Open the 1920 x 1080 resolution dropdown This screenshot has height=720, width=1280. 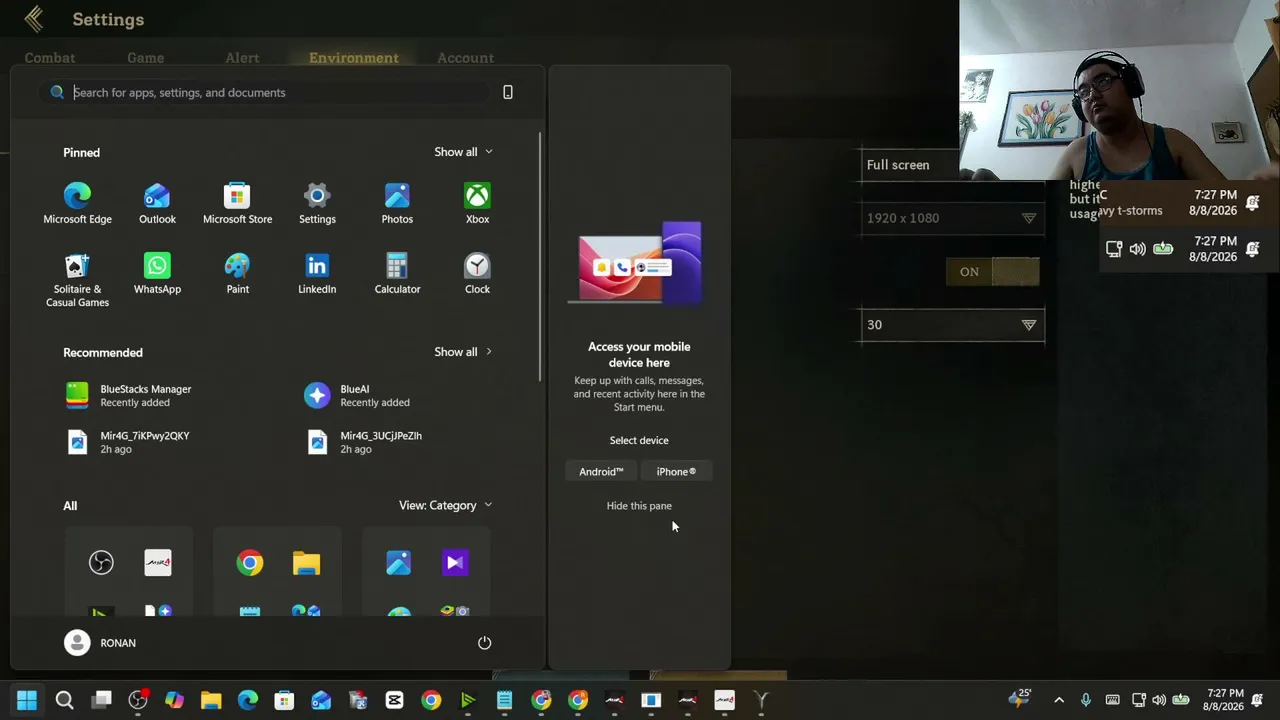point(952,218)
